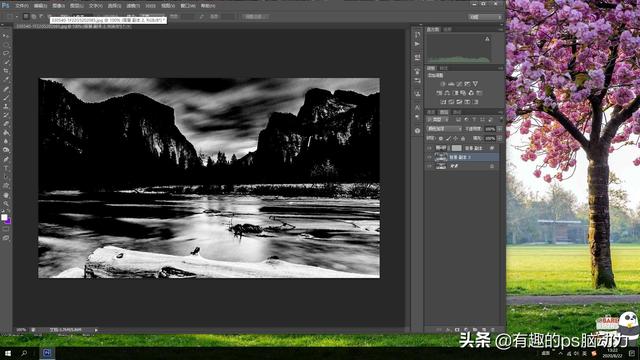Click the new selection mode button
640x360 pixels.
coord(26,17)
